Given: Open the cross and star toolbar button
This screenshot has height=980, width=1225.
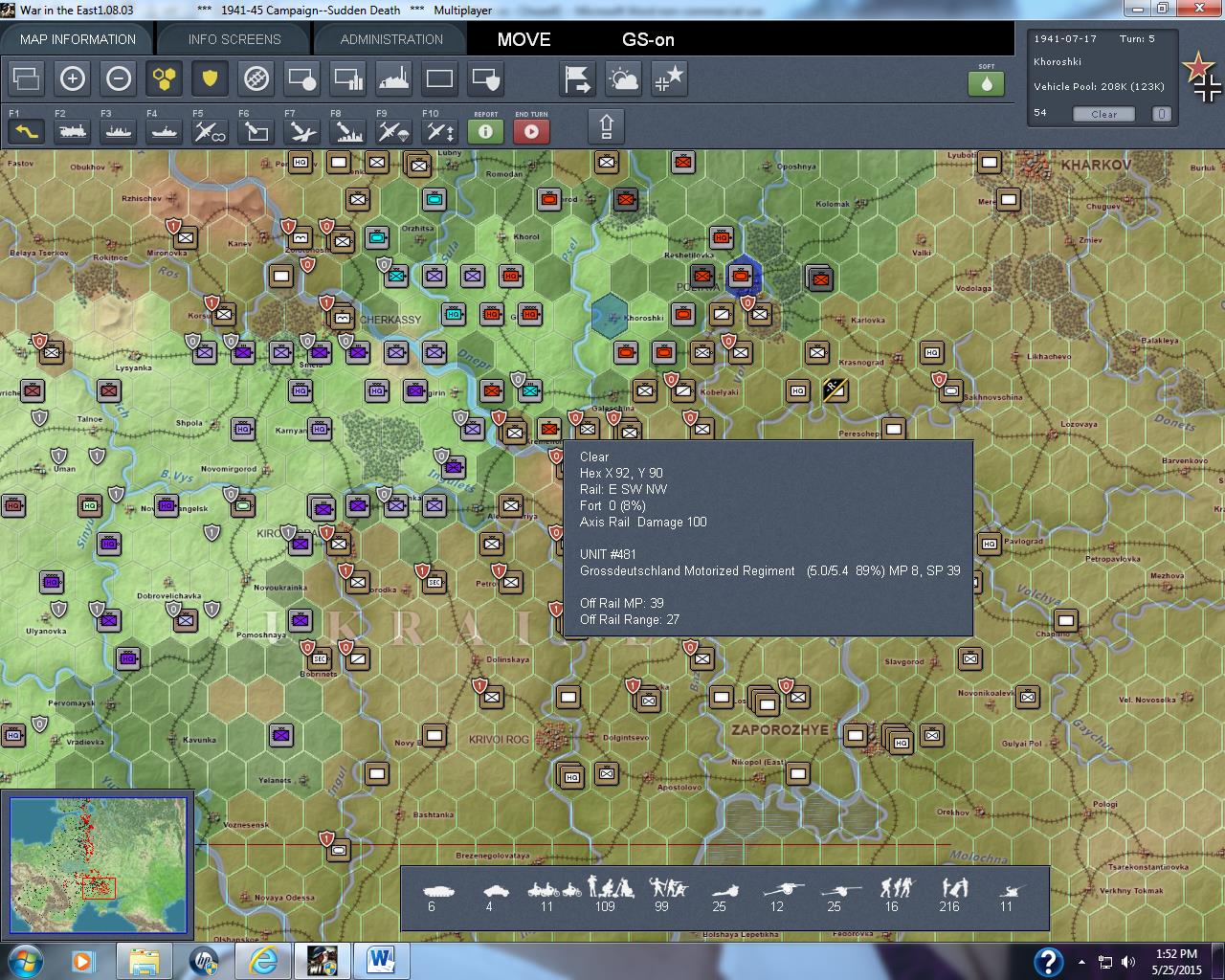Looking at the screenshot, I should pyautogui.click(x=670, y=78).
